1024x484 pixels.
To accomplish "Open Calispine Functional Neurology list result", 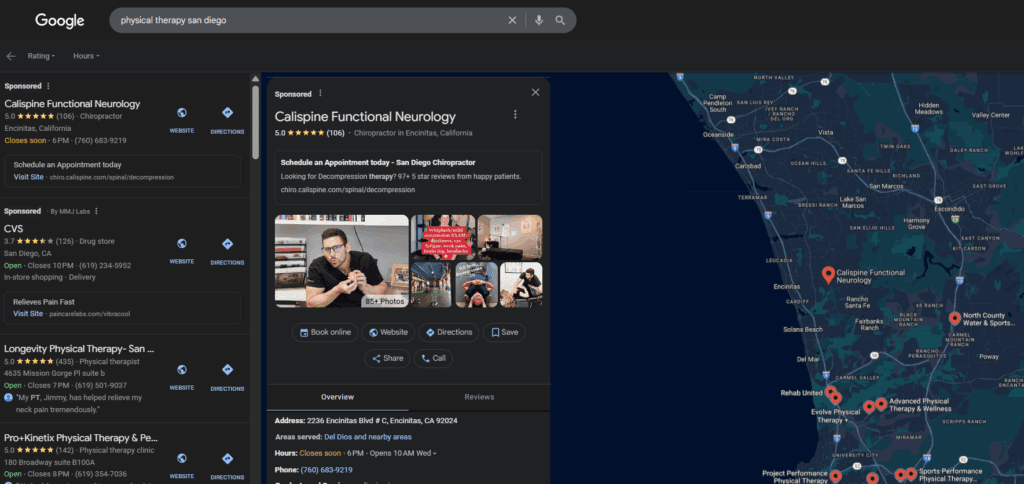I will [x=72, y=104].
